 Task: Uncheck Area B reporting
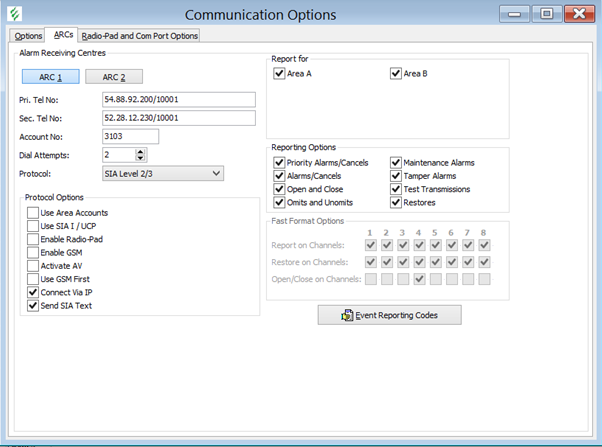(396, 74)
